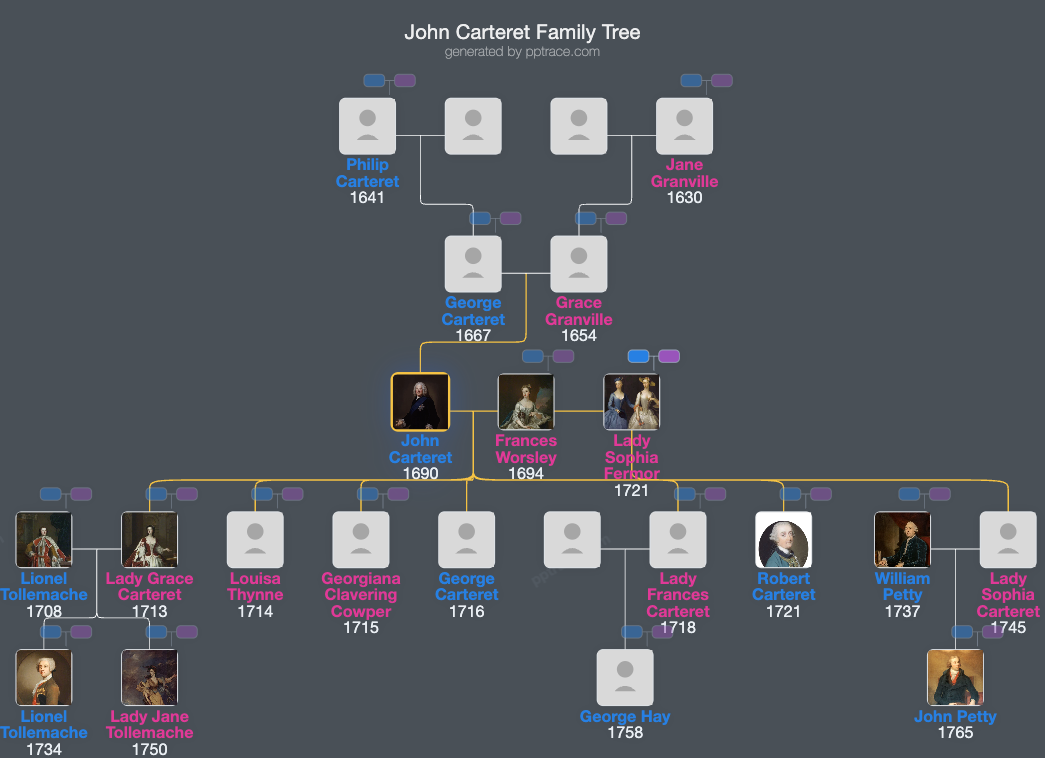Select George Carteret 1667's avatar icon

pyautogui.click(x=472, y=262)
